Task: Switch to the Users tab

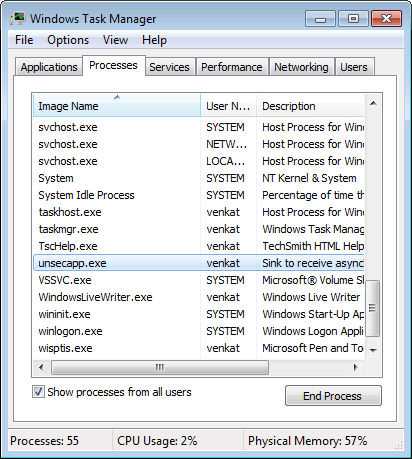Action: [x=354, y=67]
